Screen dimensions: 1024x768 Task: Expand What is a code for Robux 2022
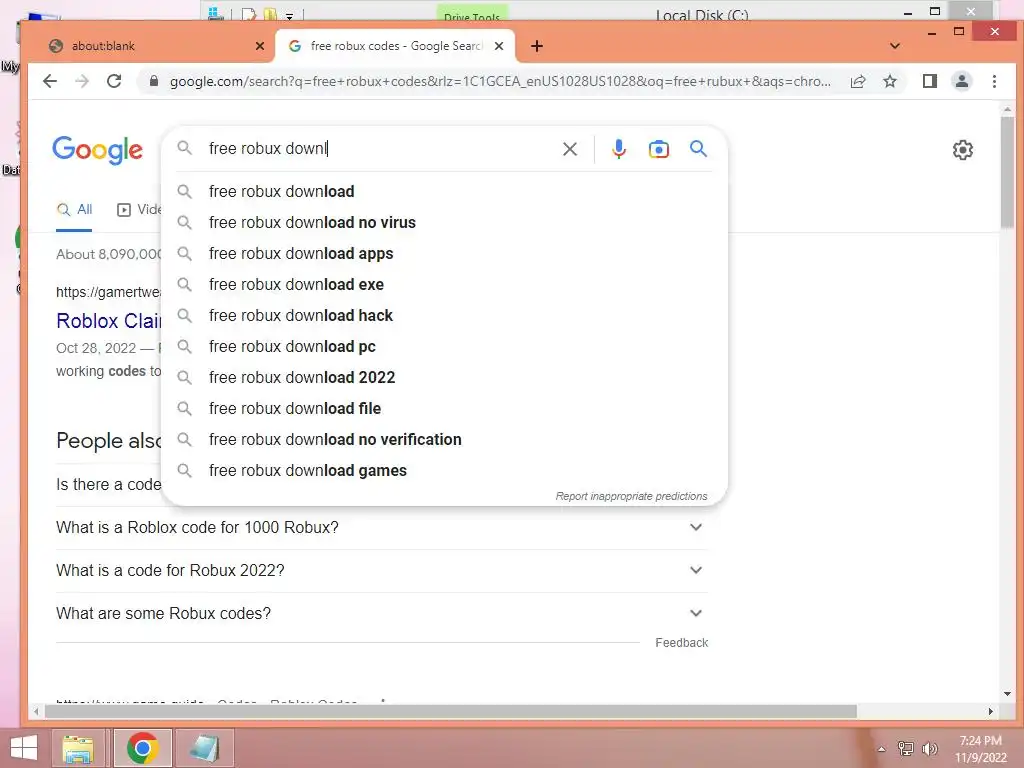(382, 571)
